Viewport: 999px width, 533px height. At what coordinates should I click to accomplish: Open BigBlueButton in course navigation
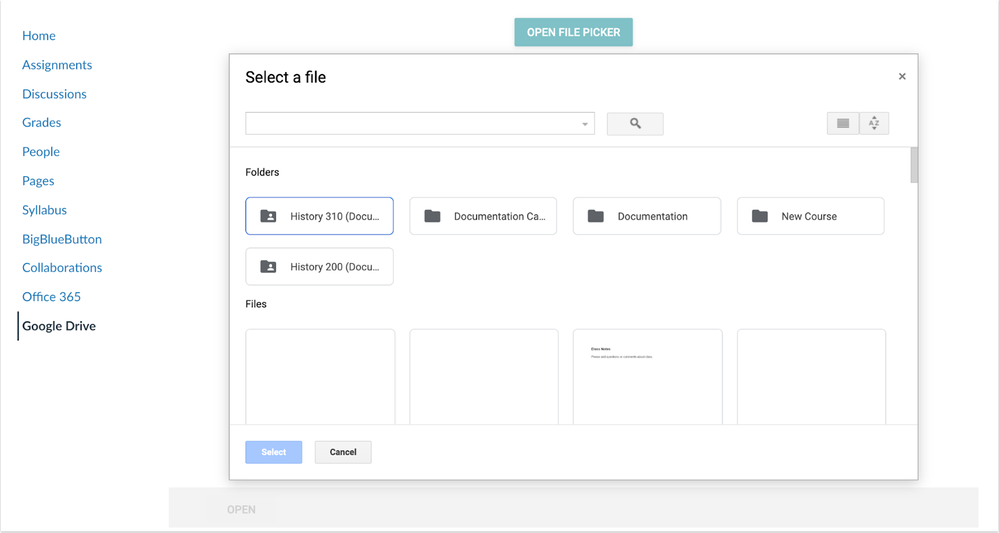[x=62, y=239]
